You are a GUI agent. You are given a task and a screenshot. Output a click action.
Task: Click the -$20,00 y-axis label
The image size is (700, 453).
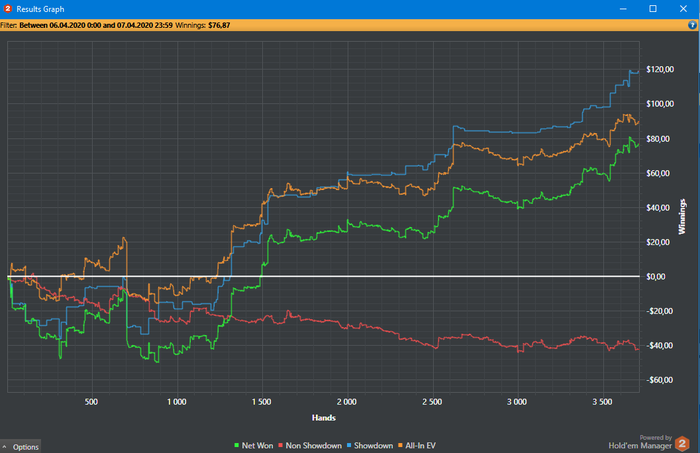coord(659,311)
